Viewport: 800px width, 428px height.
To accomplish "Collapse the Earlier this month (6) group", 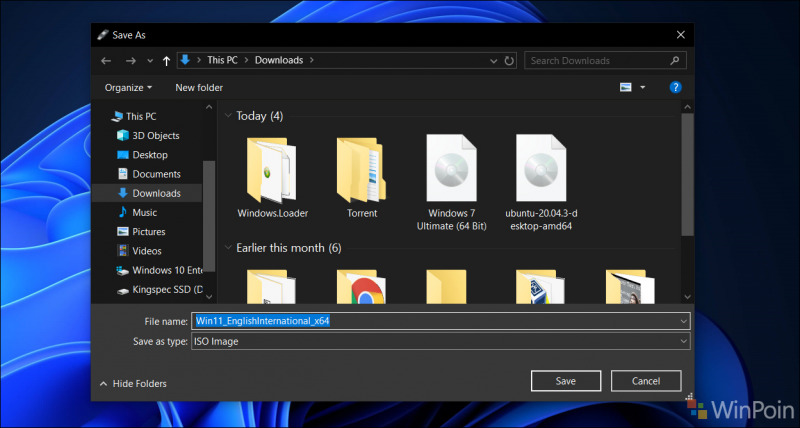I will pos(228,248).
